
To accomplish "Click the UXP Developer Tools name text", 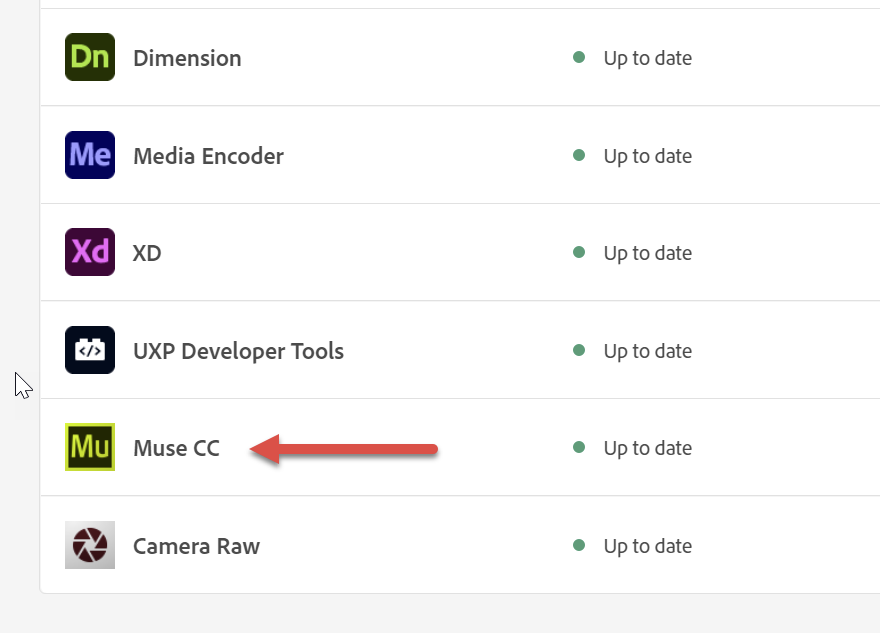I will click(238, 351).
